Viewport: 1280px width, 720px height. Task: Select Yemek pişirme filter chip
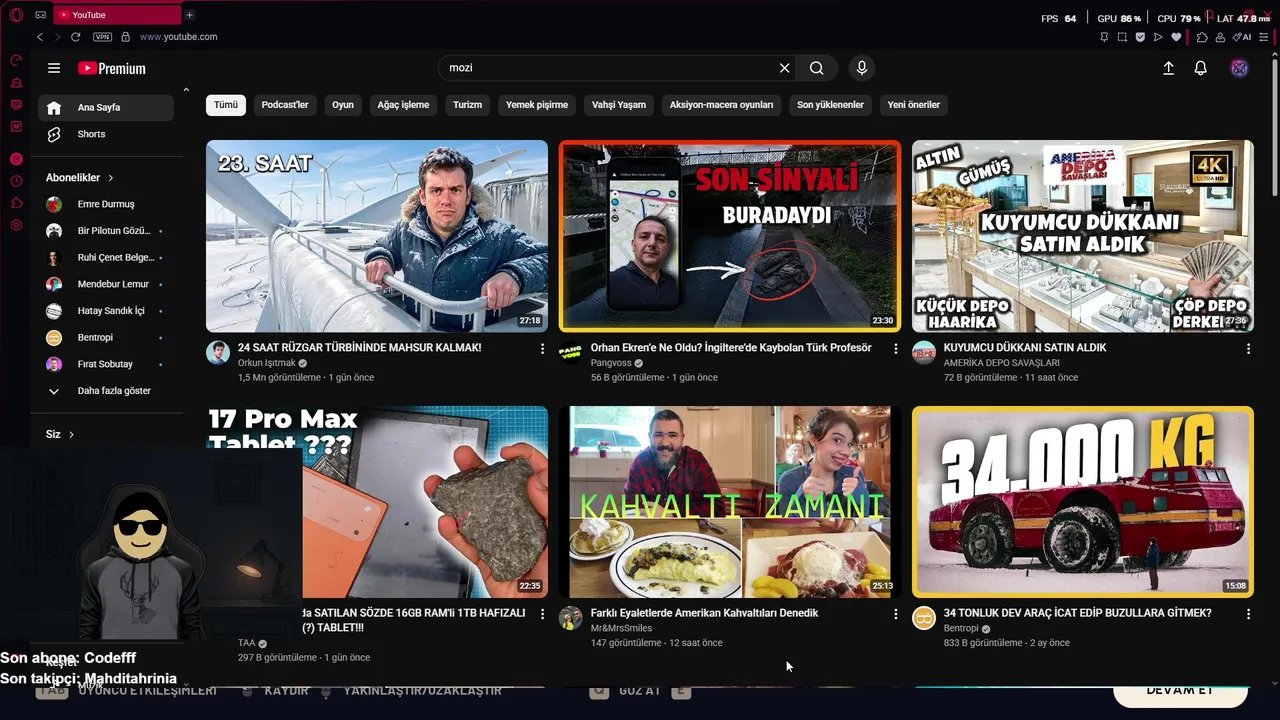tap(537, 105)
